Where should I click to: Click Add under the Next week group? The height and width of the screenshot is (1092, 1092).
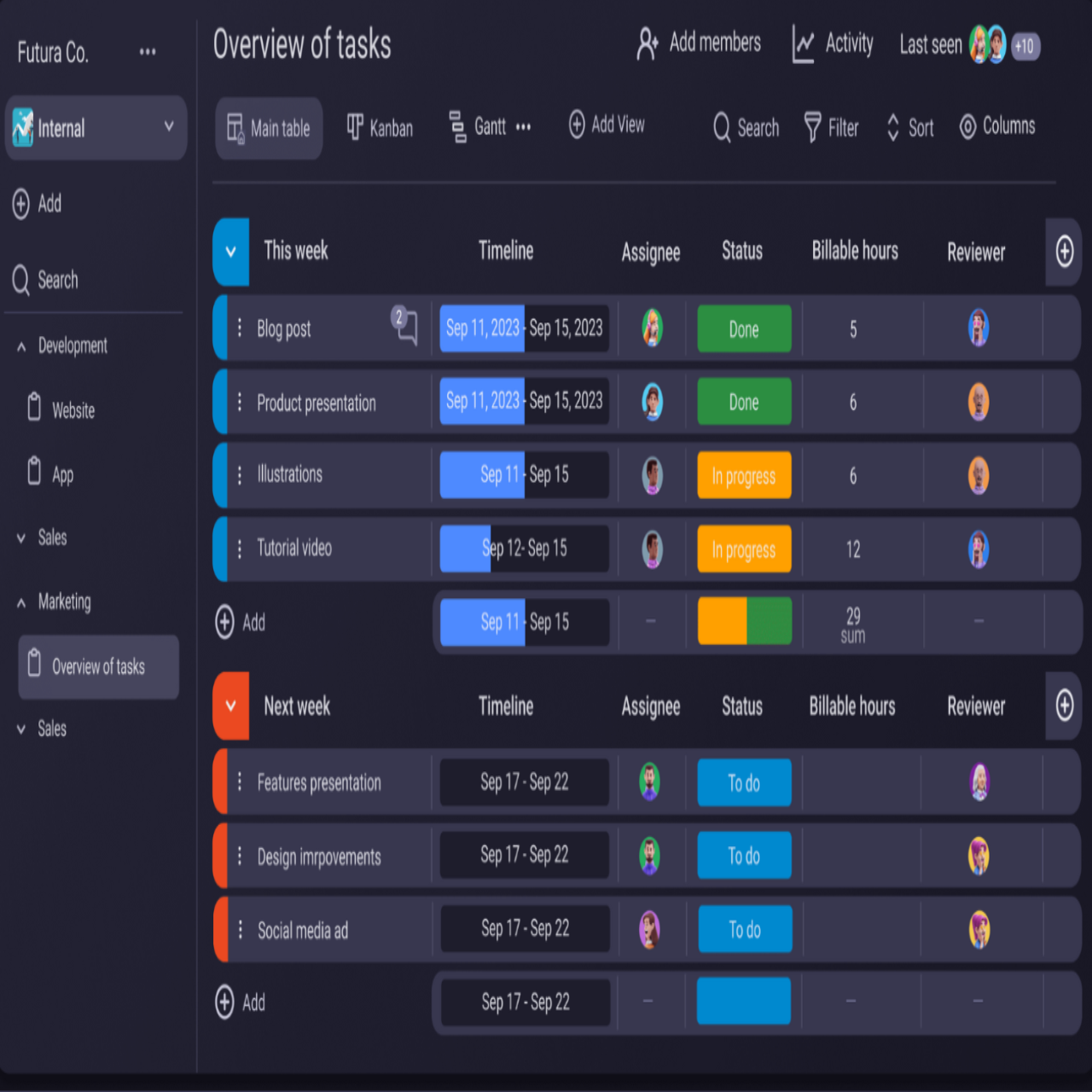coord(241,1002)
